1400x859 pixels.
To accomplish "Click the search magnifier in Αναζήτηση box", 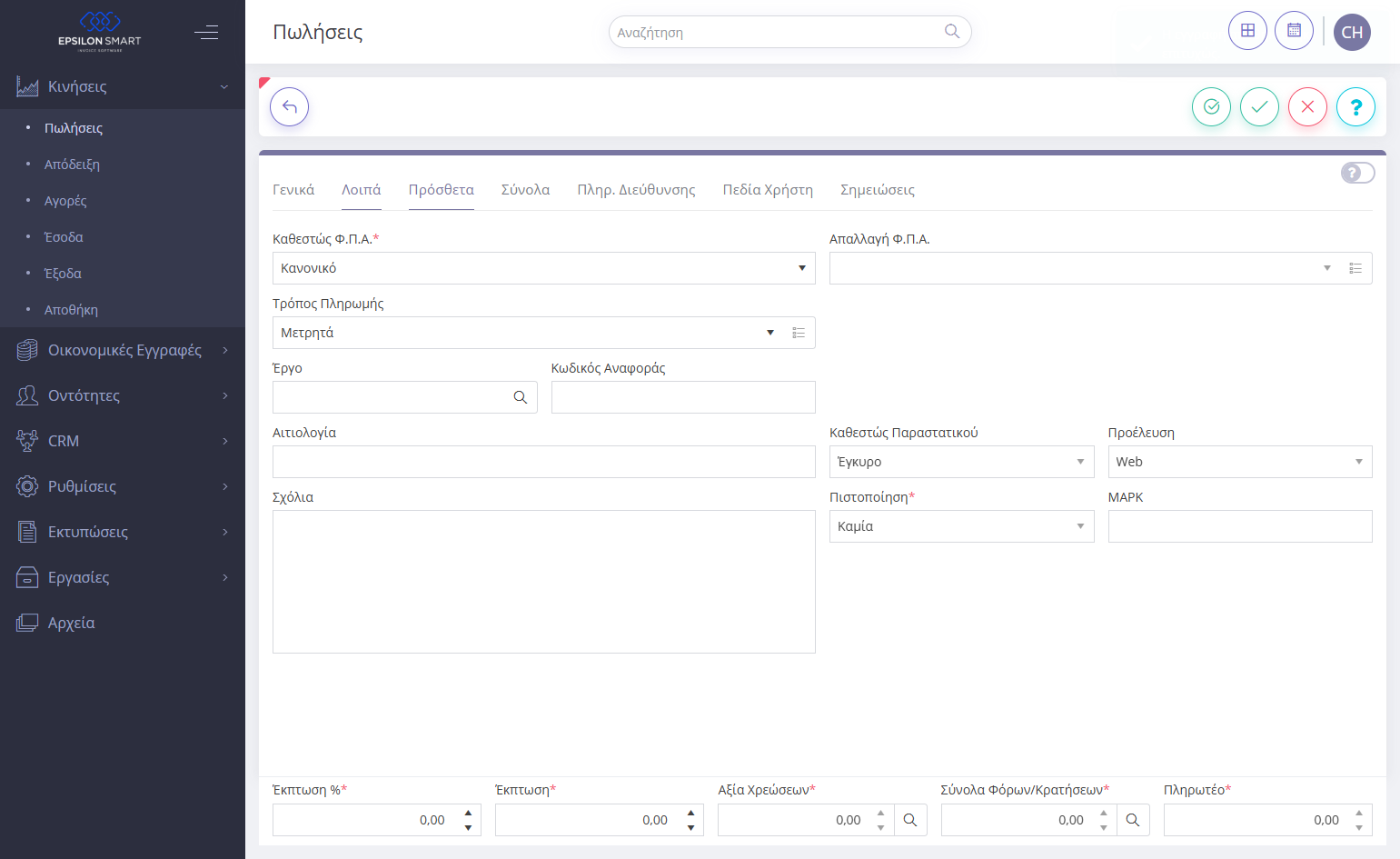I will [951, 32].
